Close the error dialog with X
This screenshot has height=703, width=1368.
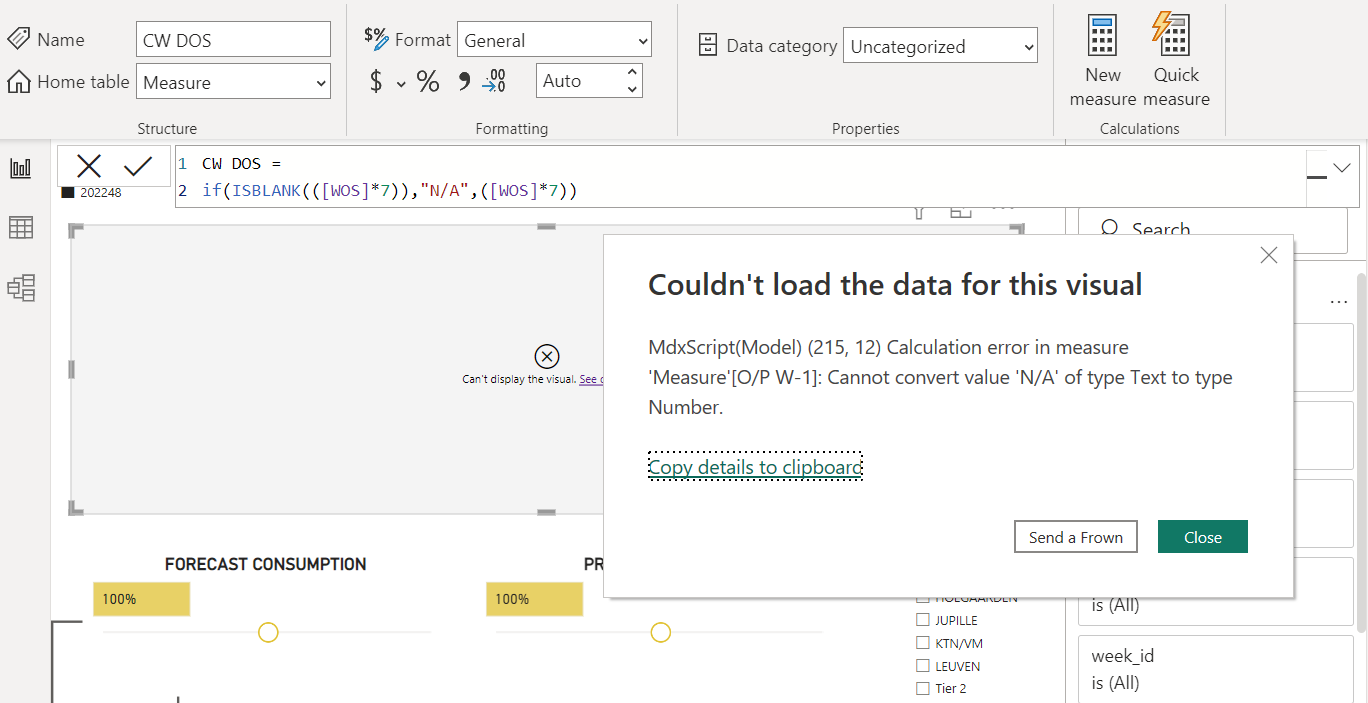(1269, 255)
